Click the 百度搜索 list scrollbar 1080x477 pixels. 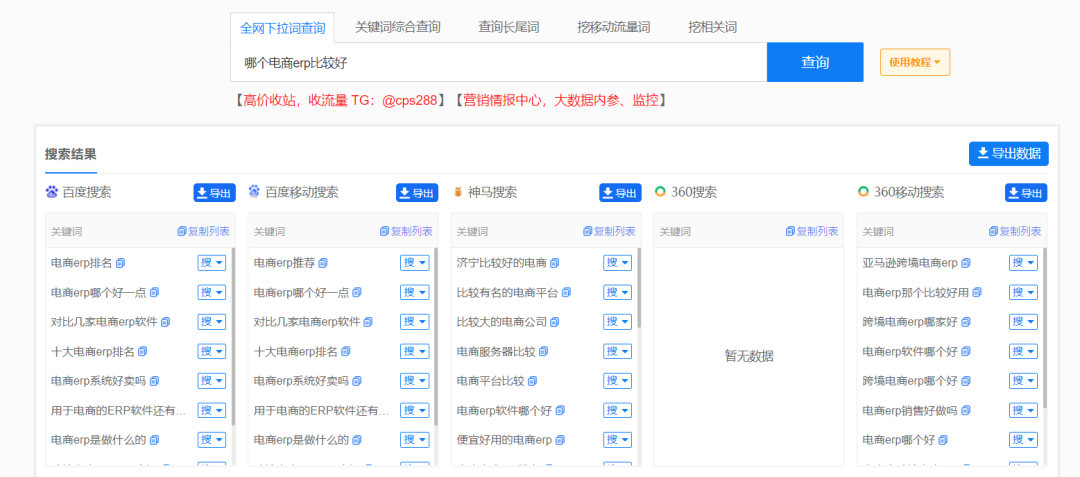click(x=233, y=336)
